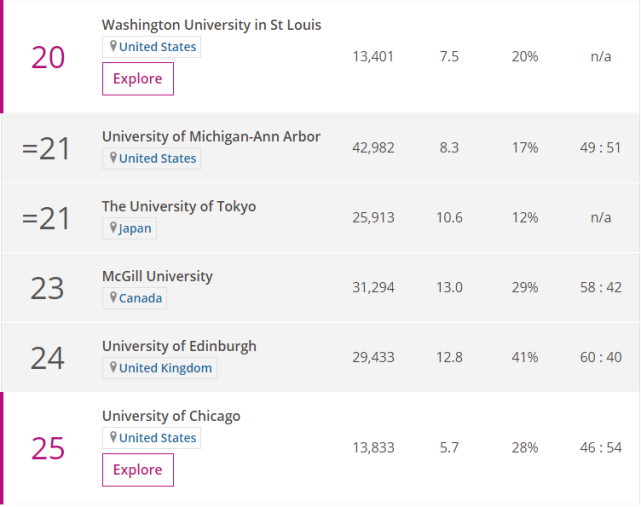The height and width of the screenshot is (507, 641).
Task: Select United States tag under Michigan-Ann Arbor
Action: [158, 158]
